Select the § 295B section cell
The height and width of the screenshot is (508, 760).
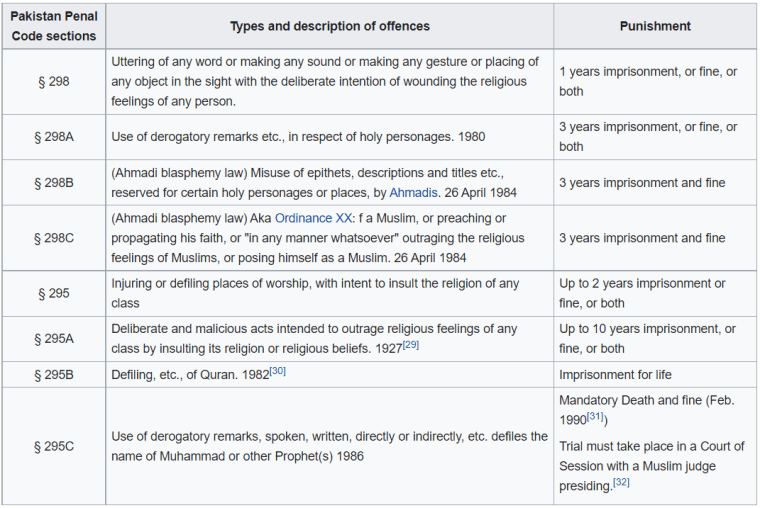click(54, 375)
